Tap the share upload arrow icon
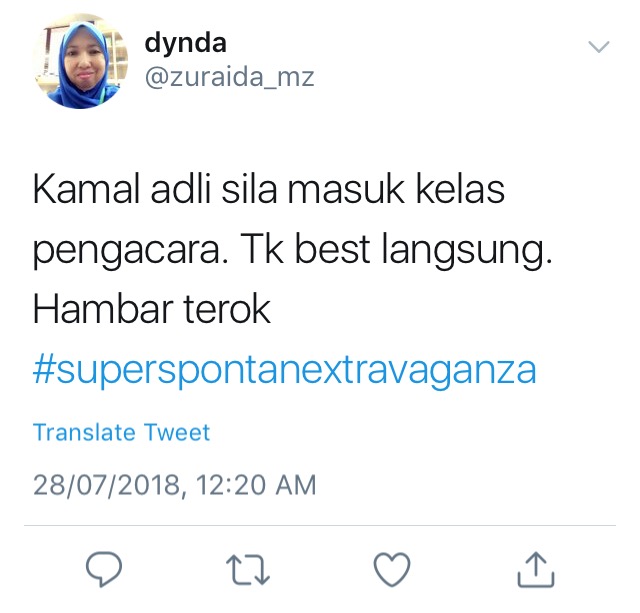 coord(536,569)
